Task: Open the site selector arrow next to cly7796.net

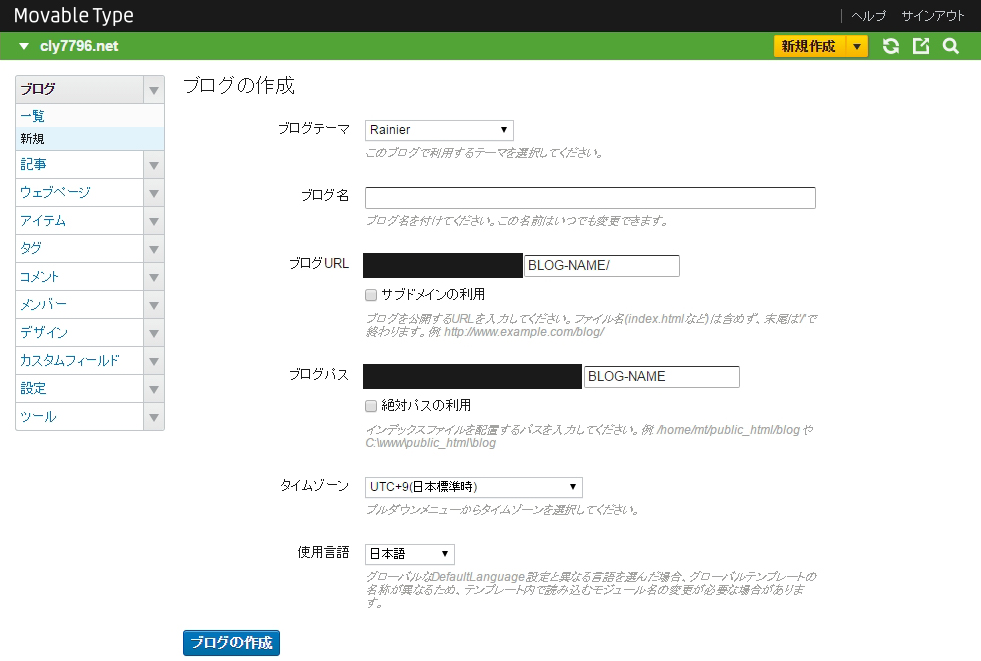Action: click(x=22, y=45)
